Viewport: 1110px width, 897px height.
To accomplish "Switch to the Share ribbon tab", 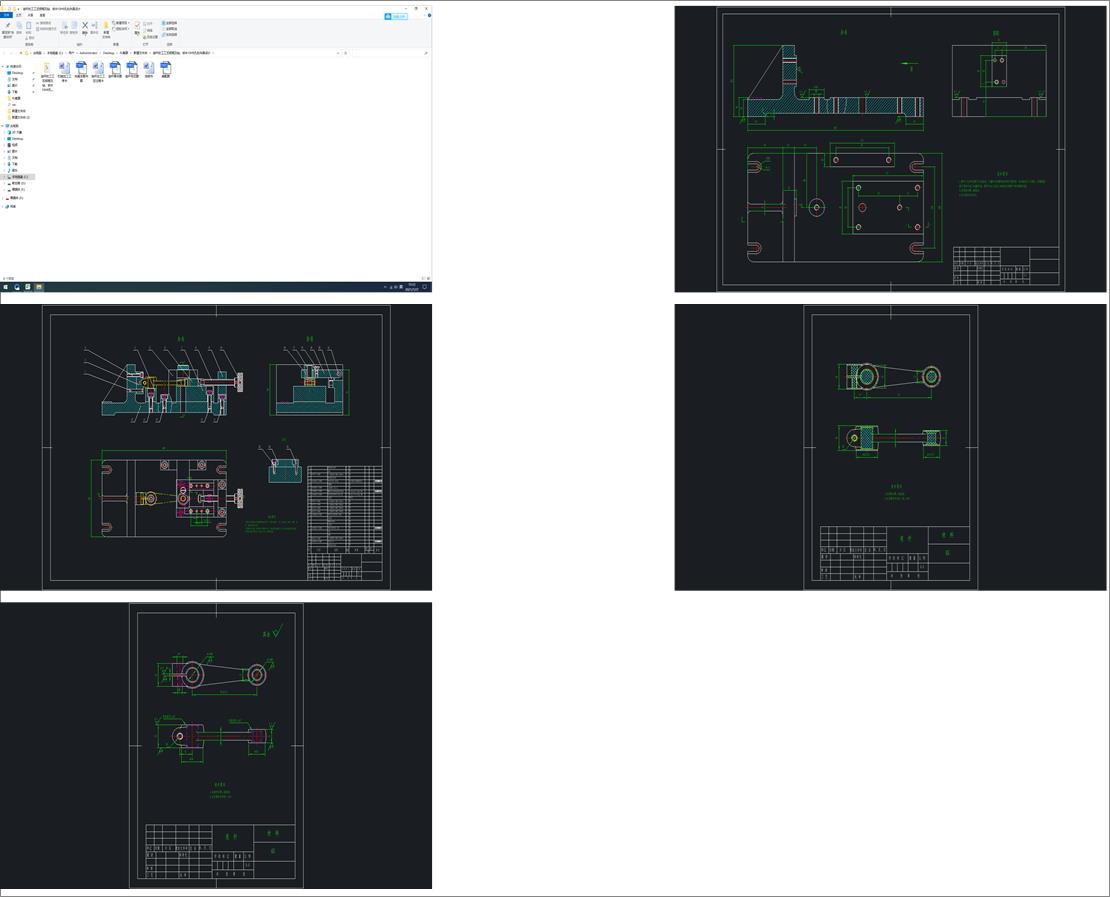I will point(30,15).
